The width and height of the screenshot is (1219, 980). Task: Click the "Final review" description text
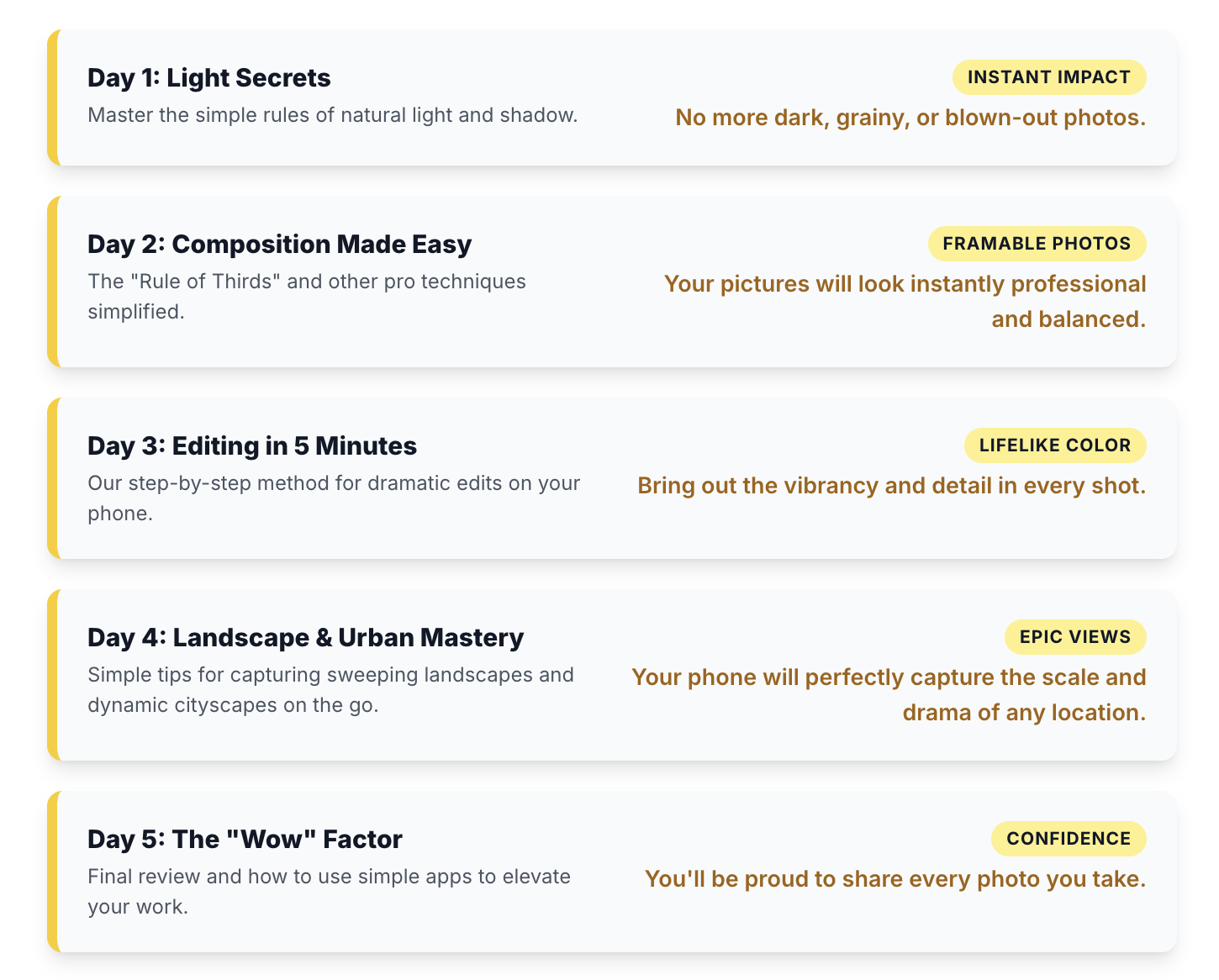click(329, 891)
